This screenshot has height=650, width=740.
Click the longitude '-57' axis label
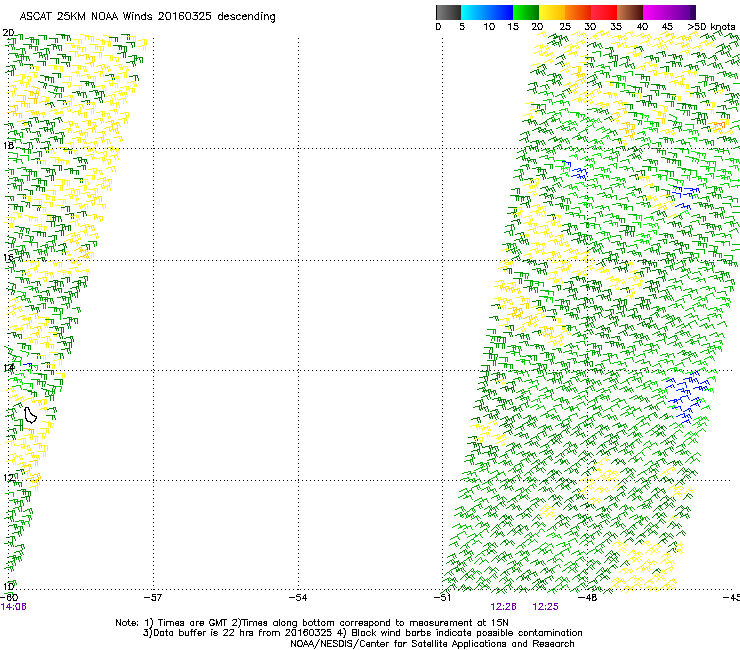153,598
